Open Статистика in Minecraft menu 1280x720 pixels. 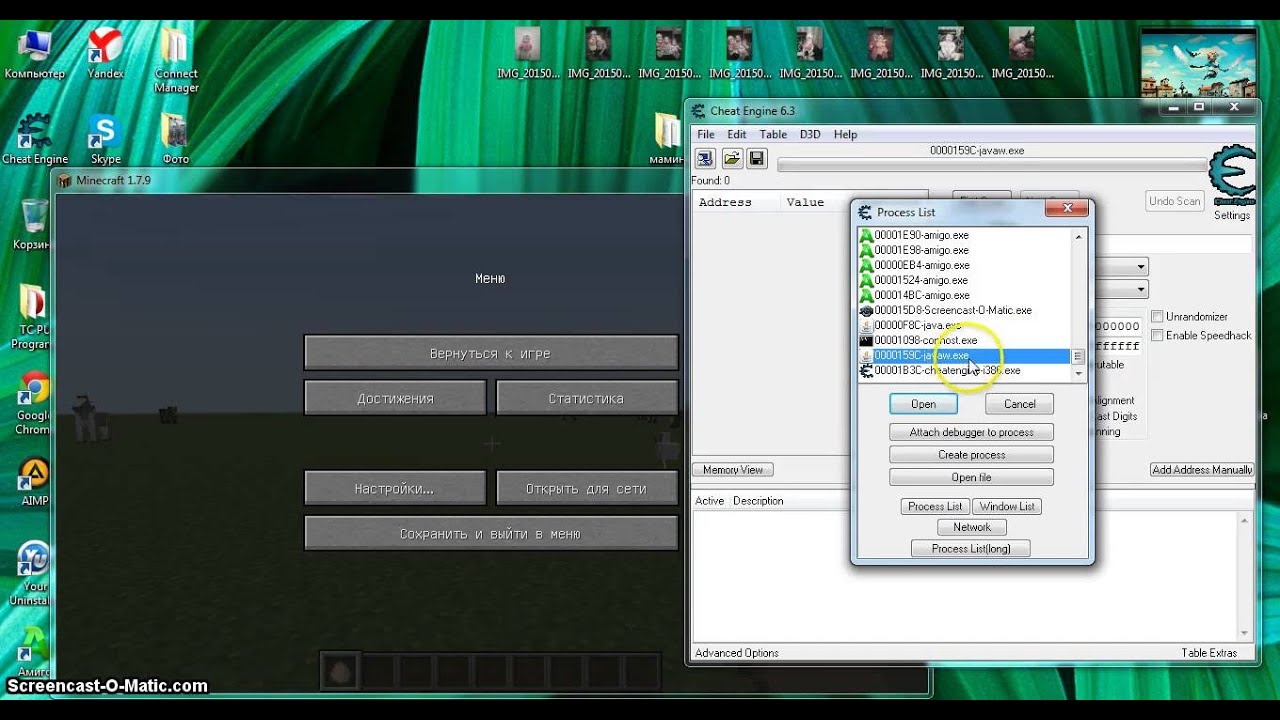[586, 398]
